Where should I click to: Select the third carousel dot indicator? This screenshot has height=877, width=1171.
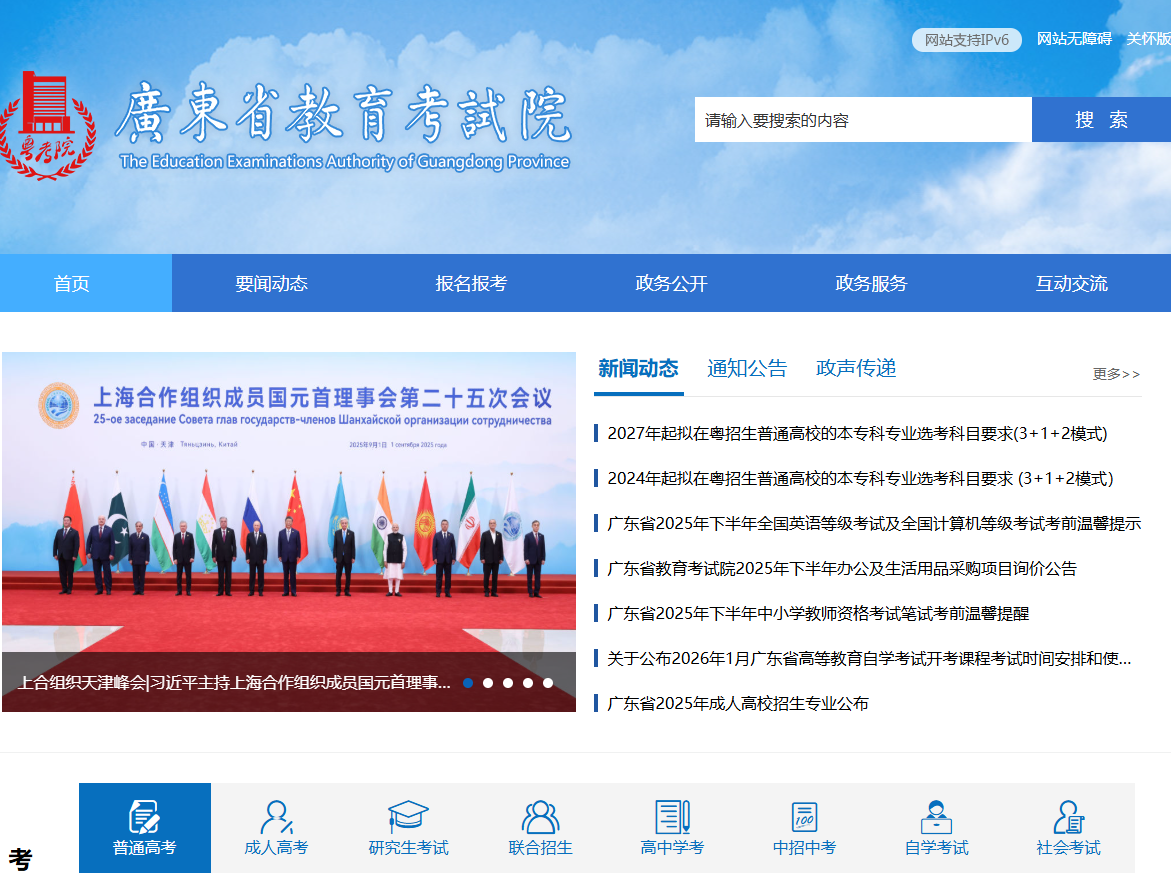pos(508,683)
